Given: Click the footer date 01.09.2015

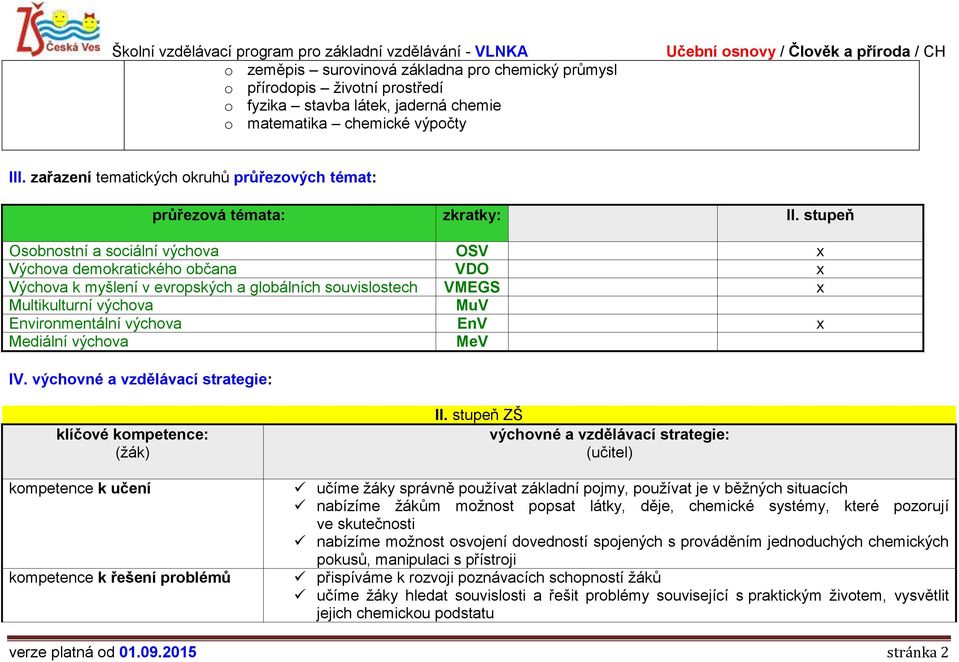Looking at the screenshot, I should click(158, 652).
